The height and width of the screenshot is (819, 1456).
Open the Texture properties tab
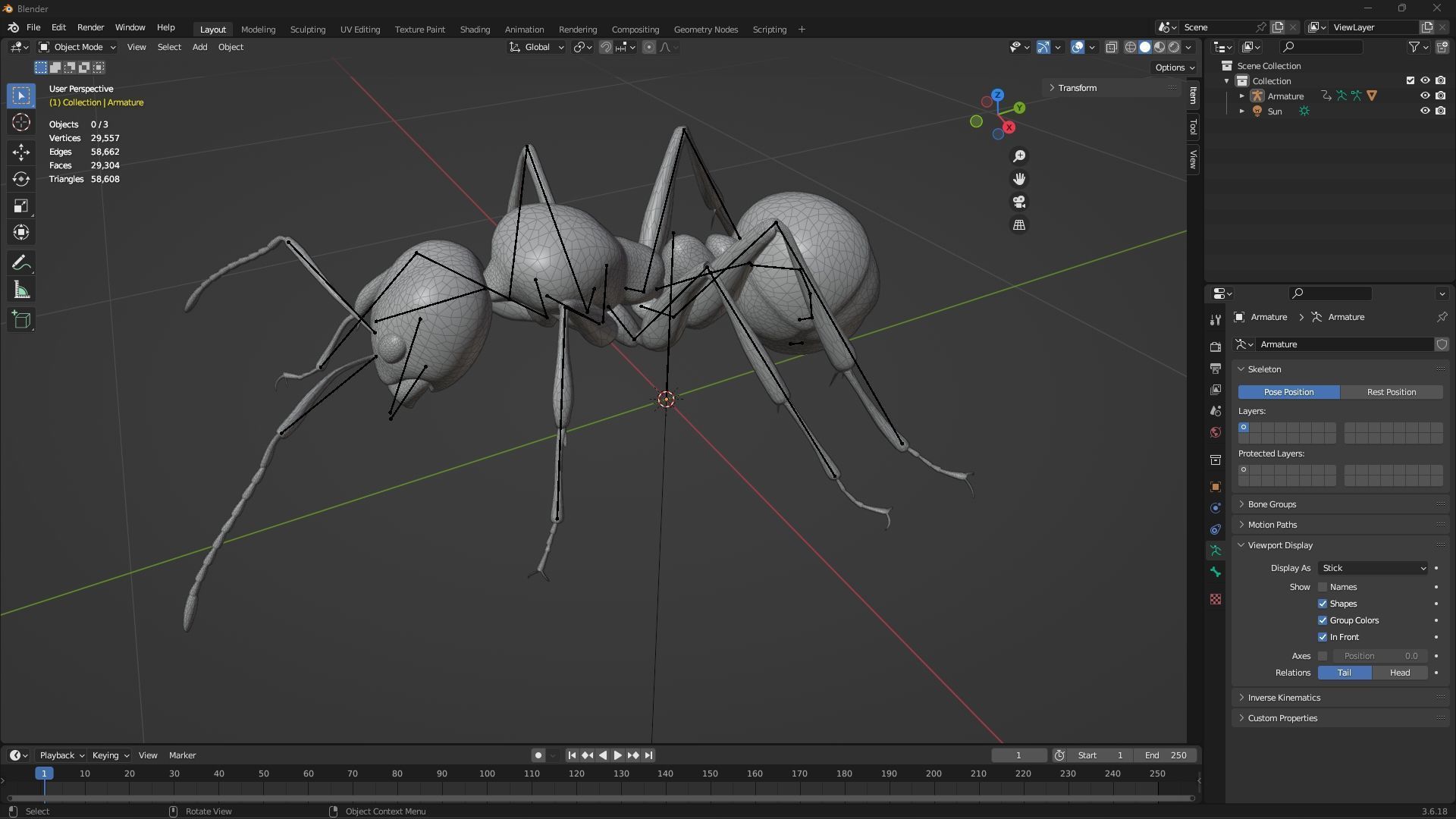[1216, 599]
